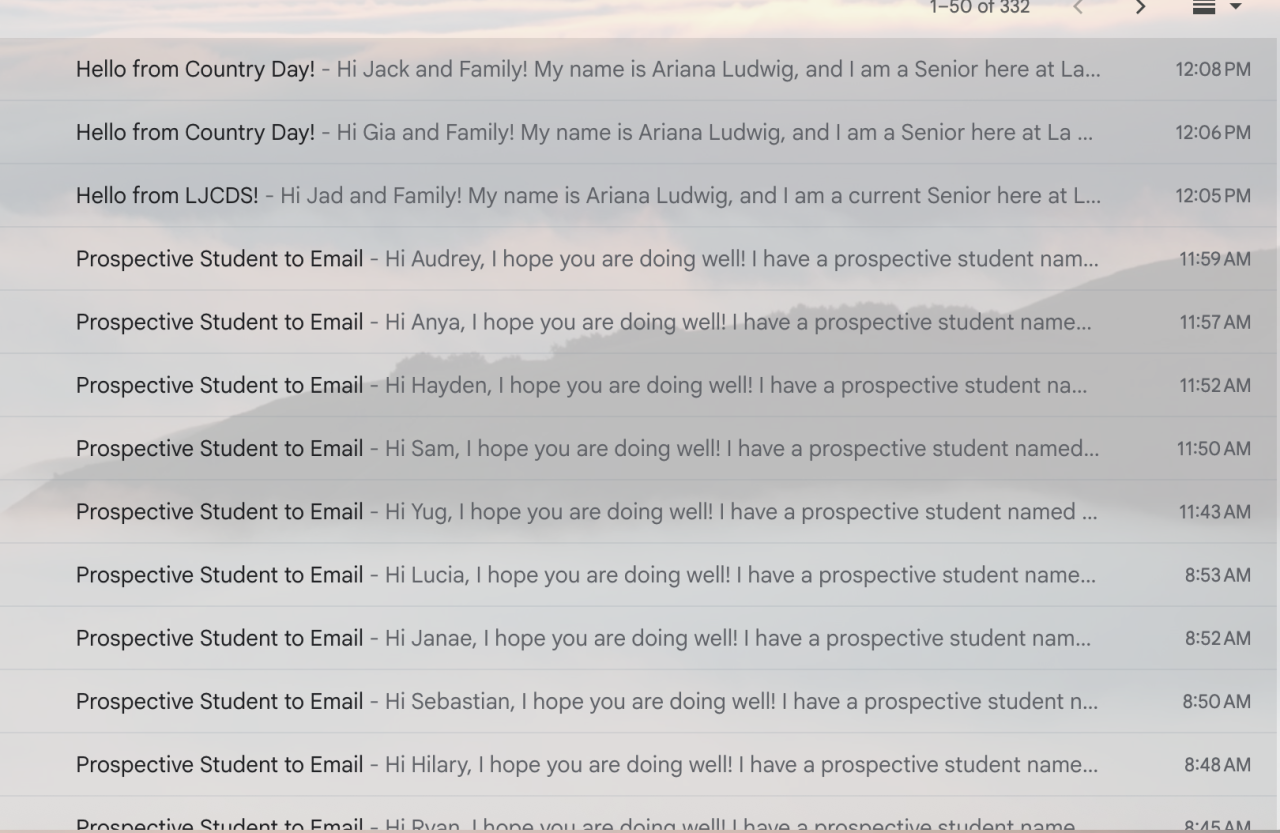Open the Prospective Student email to Audrey
This screenshot has width=1280, height=833.
[588, 259]
